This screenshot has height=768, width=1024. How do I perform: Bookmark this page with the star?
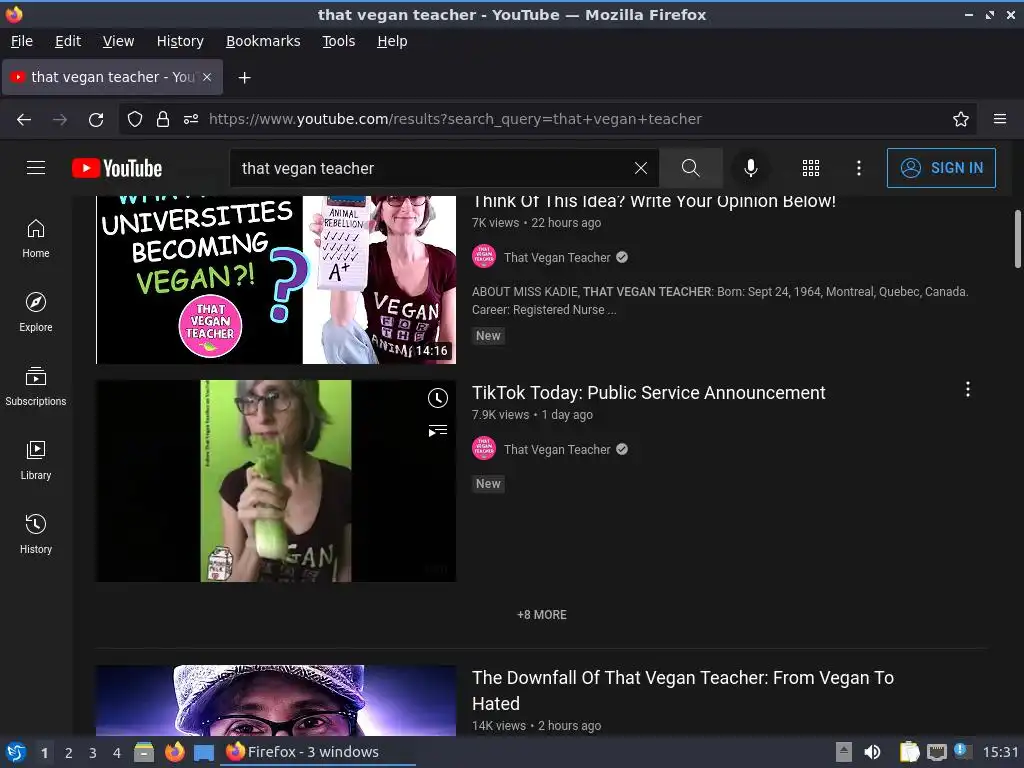pos(960,119)
